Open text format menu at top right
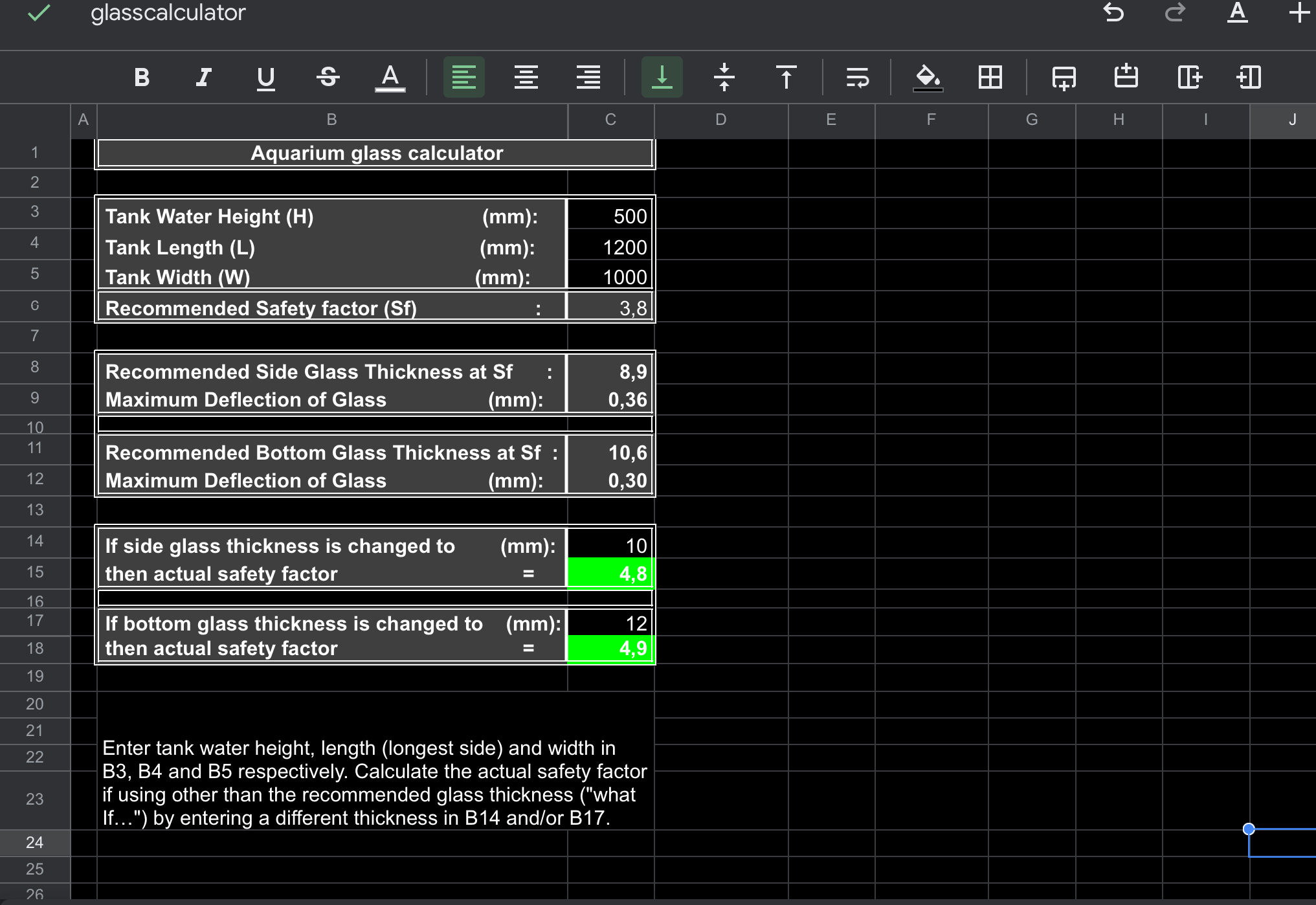Image resolution: width=1316 pixels, height=905 pixels. 1237,12
